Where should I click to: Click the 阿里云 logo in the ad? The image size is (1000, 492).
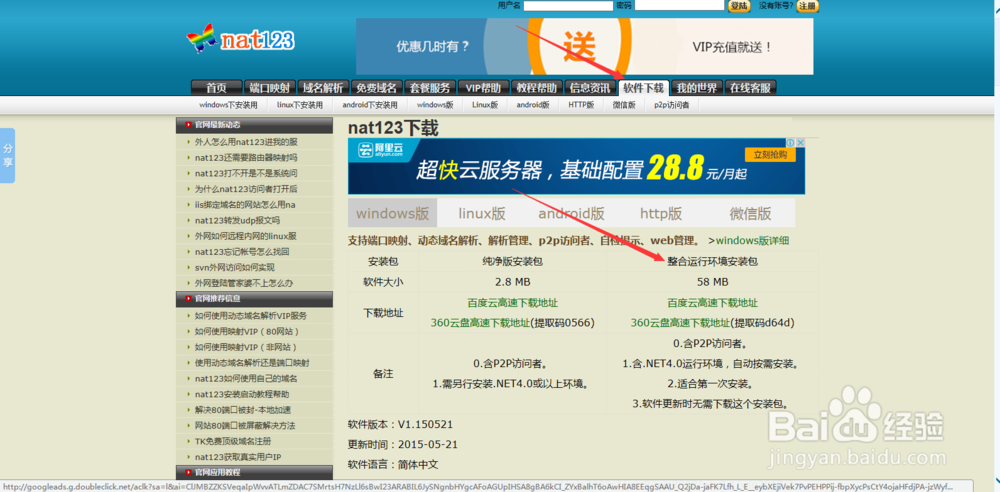click(x=381, y=151)
